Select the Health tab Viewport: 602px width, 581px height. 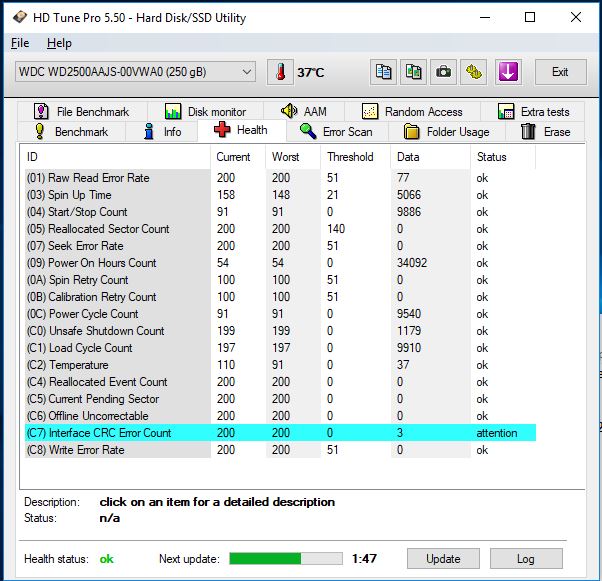coord(241,130)
